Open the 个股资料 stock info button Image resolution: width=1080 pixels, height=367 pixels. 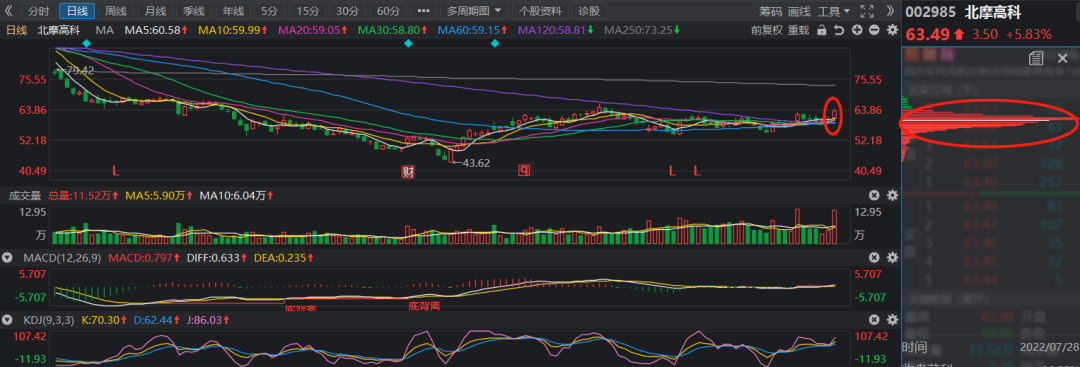point(541,11)
